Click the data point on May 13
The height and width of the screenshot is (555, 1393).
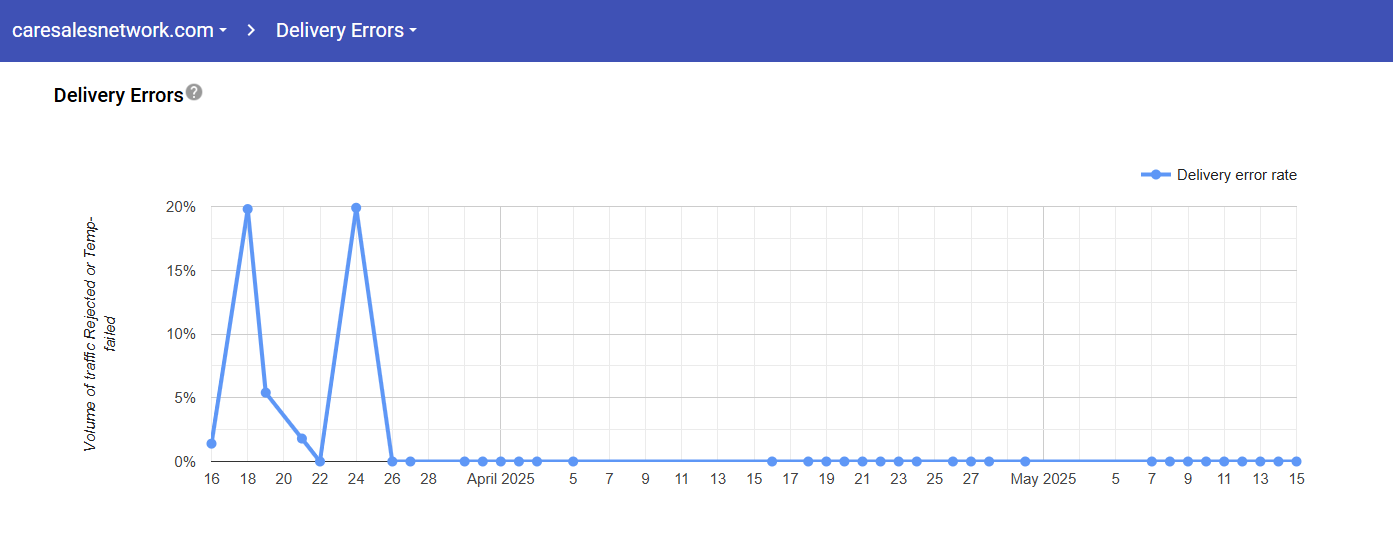pyautogui.click(x=1260, y=461)
